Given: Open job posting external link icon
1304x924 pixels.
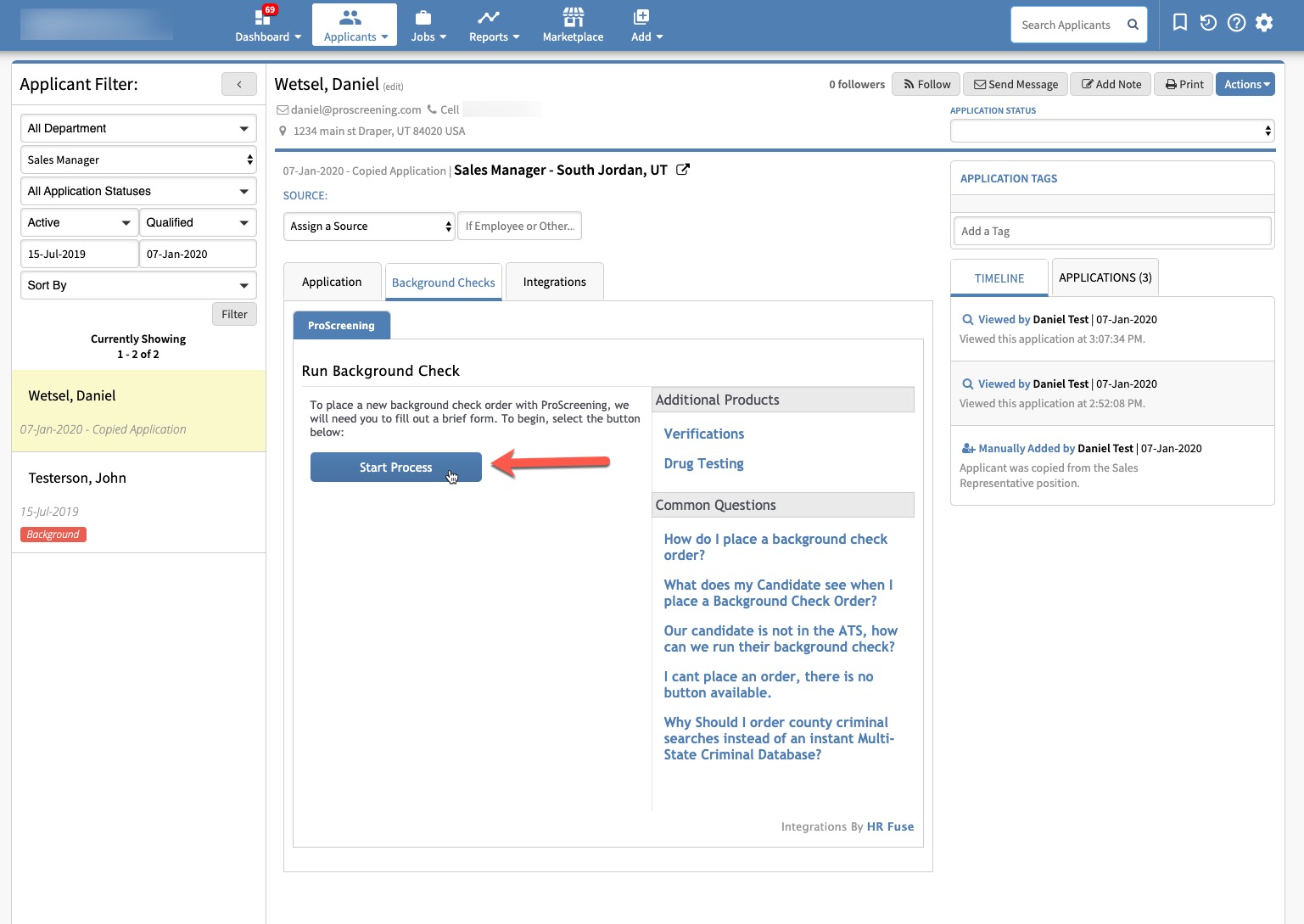Looking at the screenshot, I should tap(682, 170).
